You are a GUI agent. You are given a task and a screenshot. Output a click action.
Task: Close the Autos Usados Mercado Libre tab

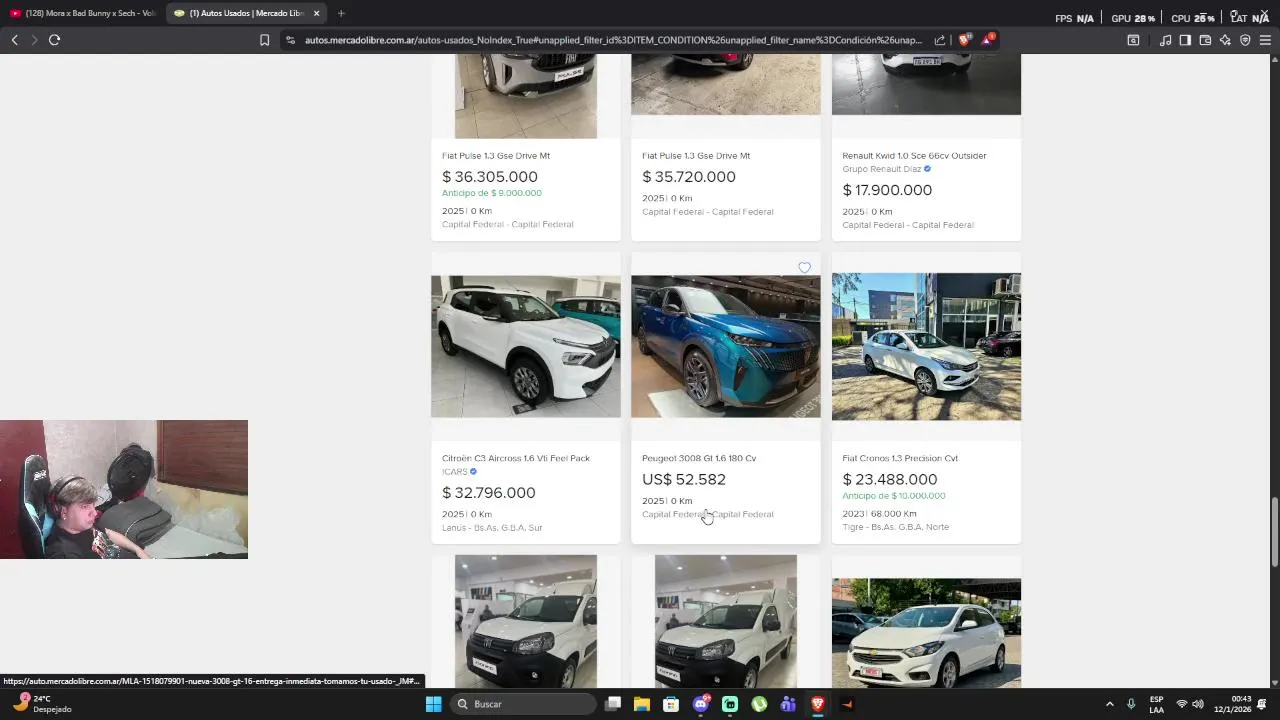point(316,13)
